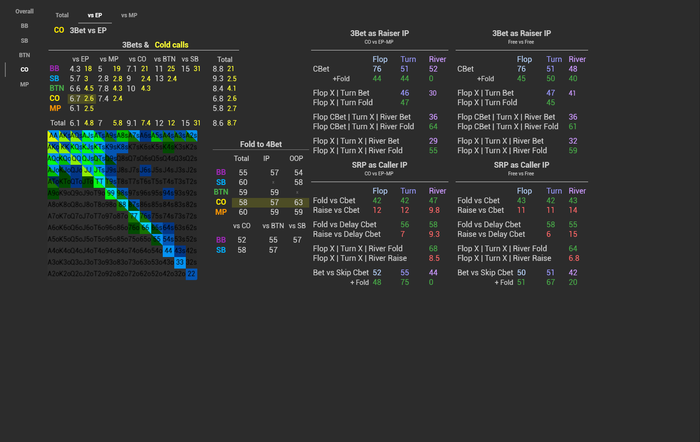Click MP row label in 3Bets table
Image resolution: width=700 pixels, height=442 pixels.
point(55,108)
